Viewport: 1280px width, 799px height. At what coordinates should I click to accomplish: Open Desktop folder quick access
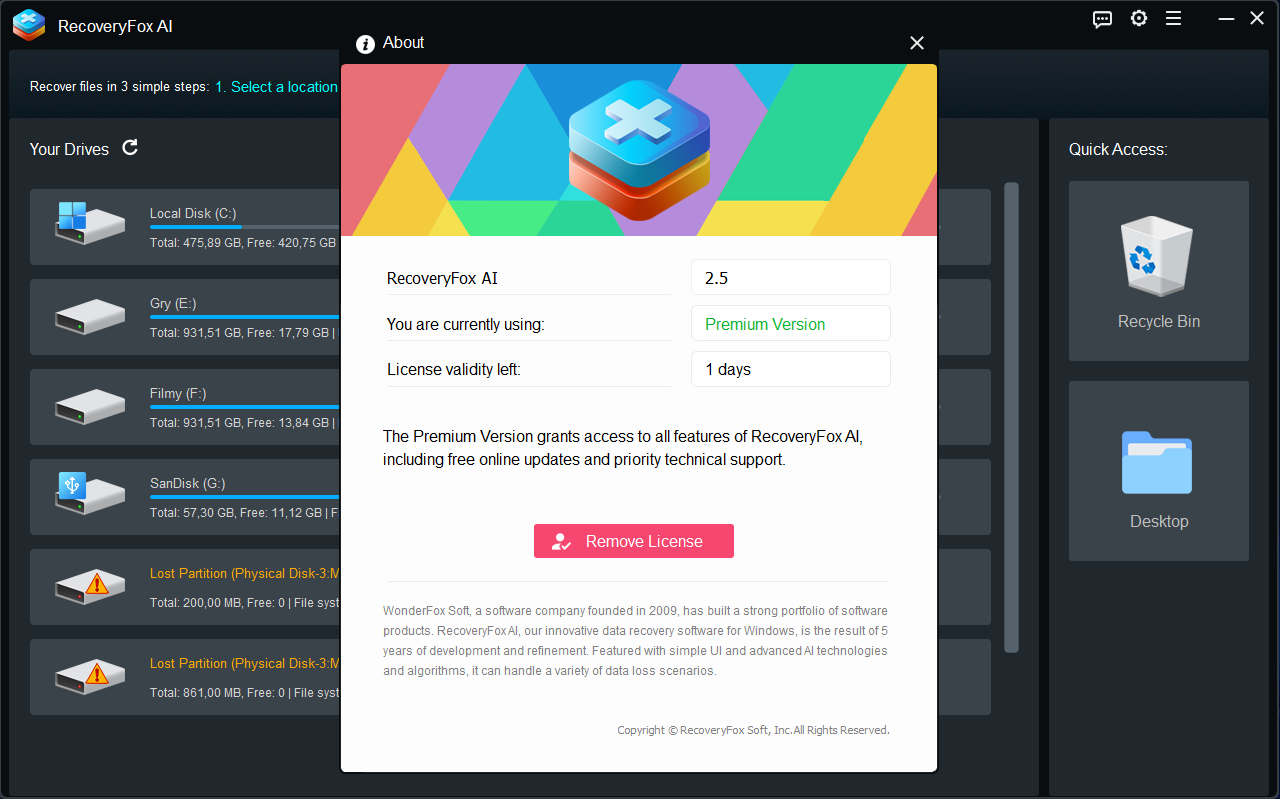click(1159, 471)
